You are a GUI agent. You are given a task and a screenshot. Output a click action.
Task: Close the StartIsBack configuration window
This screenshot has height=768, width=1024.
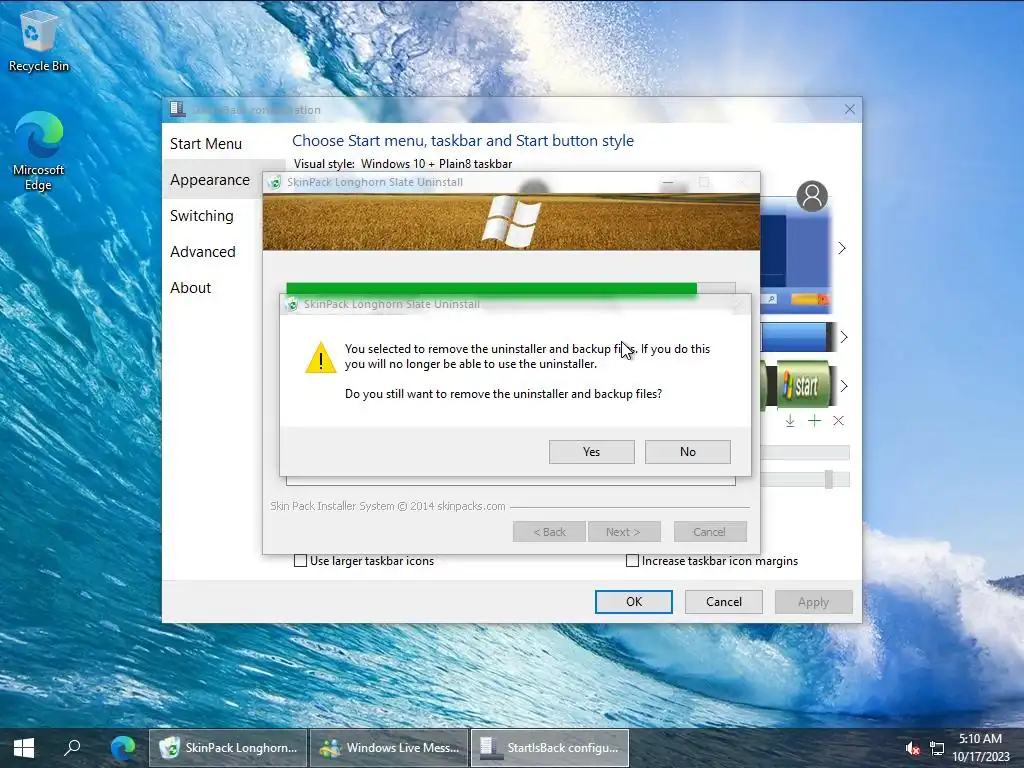849,110
